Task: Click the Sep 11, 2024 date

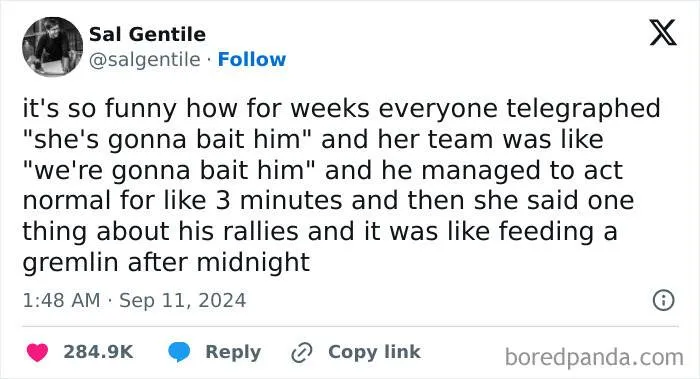Action: tap(183, 300)
